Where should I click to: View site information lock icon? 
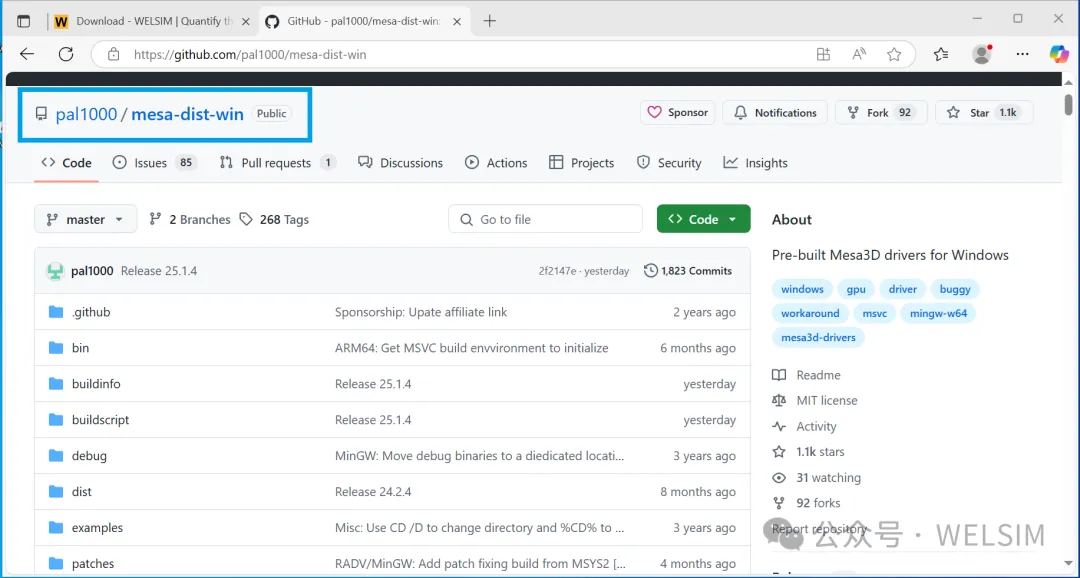tap(114, 54)
